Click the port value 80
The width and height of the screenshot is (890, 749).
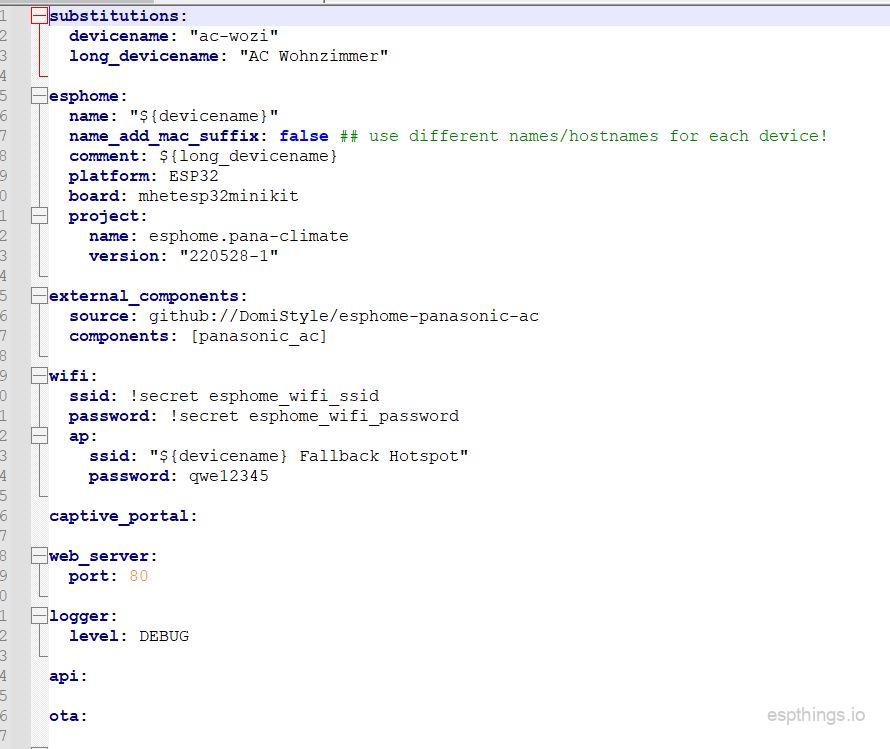tap(138, 576)
